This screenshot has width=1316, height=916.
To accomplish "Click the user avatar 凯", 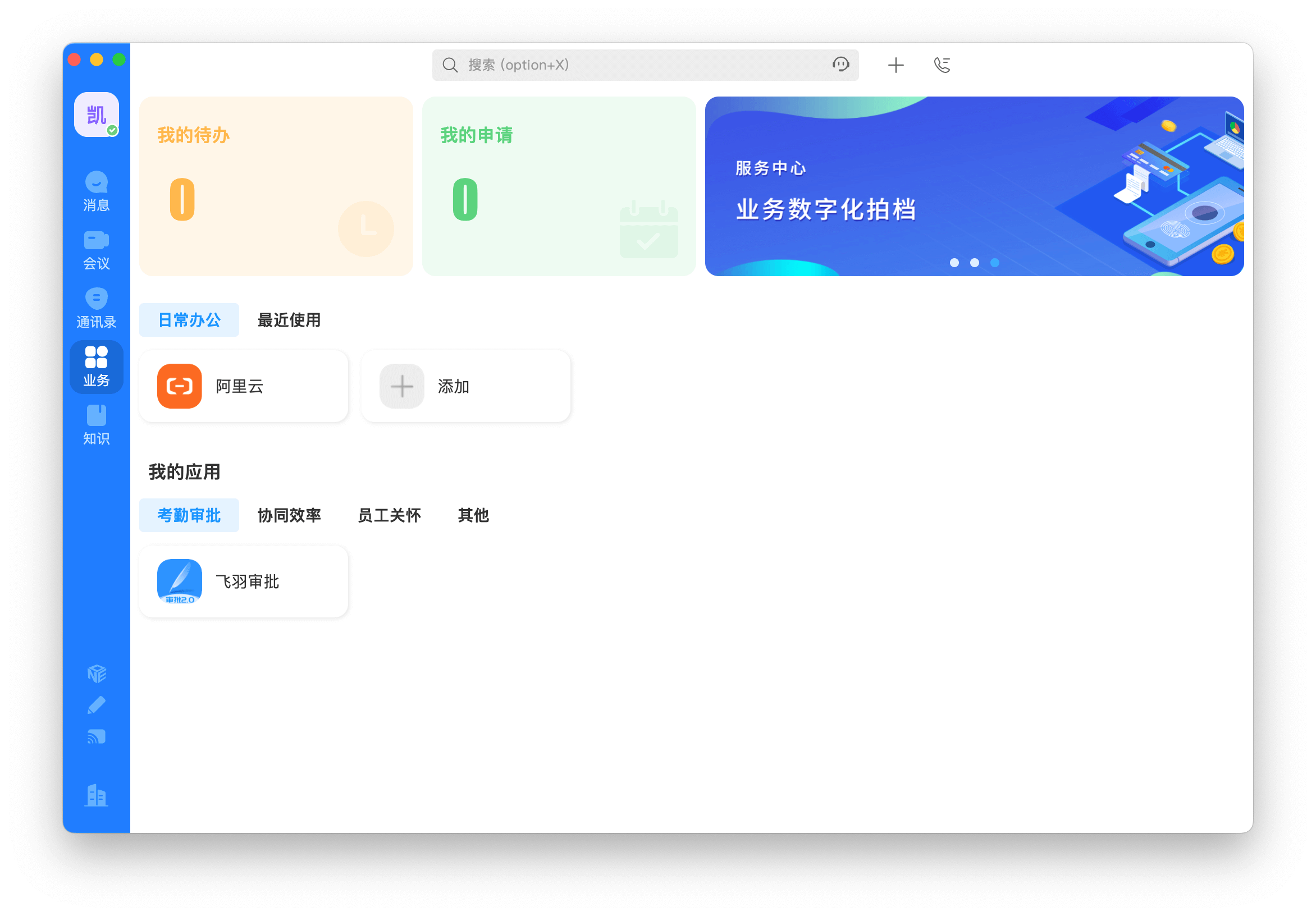I will [x=97, y=114].
